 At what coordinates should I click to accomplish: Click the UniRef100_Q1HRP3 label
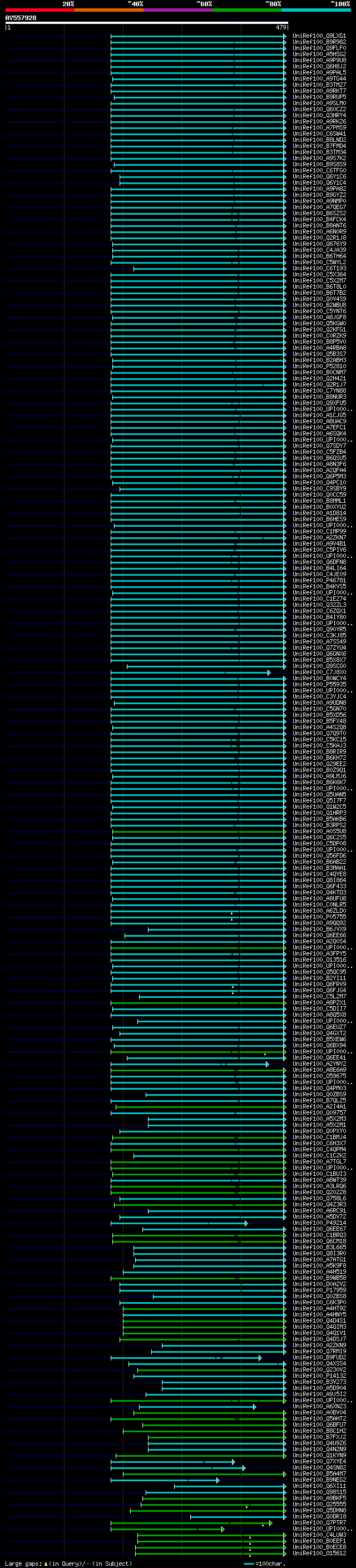pyautogui.click(x=319, y=813)
